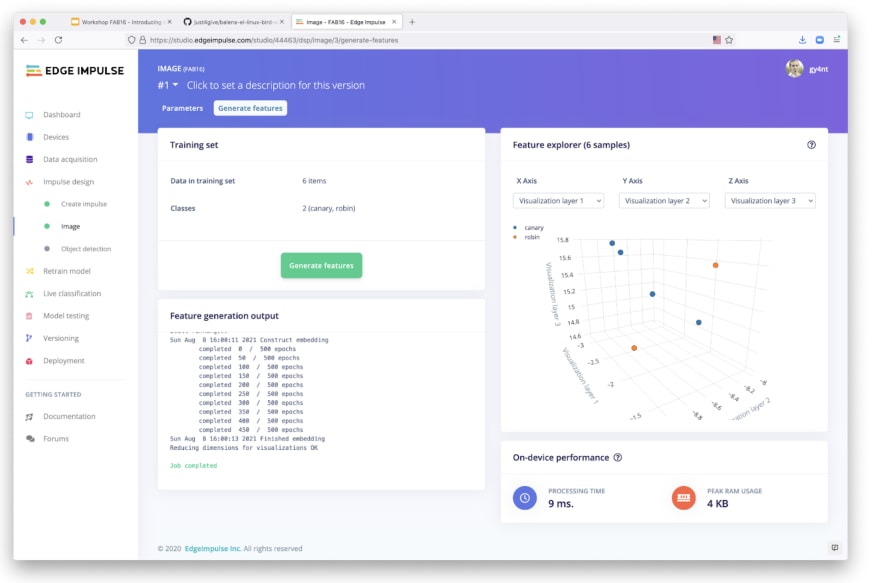Switch to the GitHub balena browser tab
This screenshot has height=583, width=880.
tap(233, 22)
